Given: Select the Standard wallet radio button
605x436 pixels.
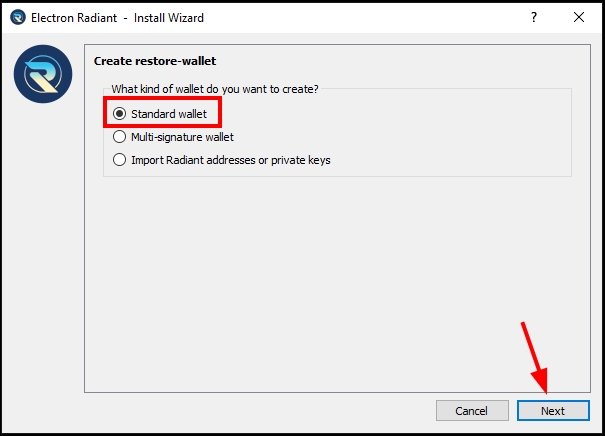Looking at the screenshot, I should pos(121,114).
